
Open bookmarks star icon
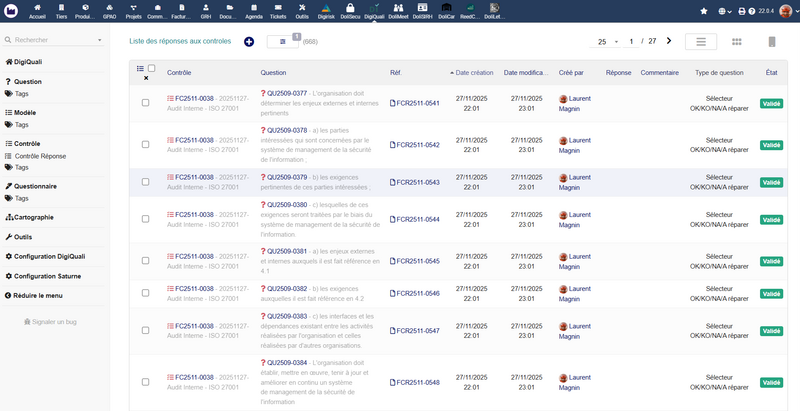[x=704, y=11]
